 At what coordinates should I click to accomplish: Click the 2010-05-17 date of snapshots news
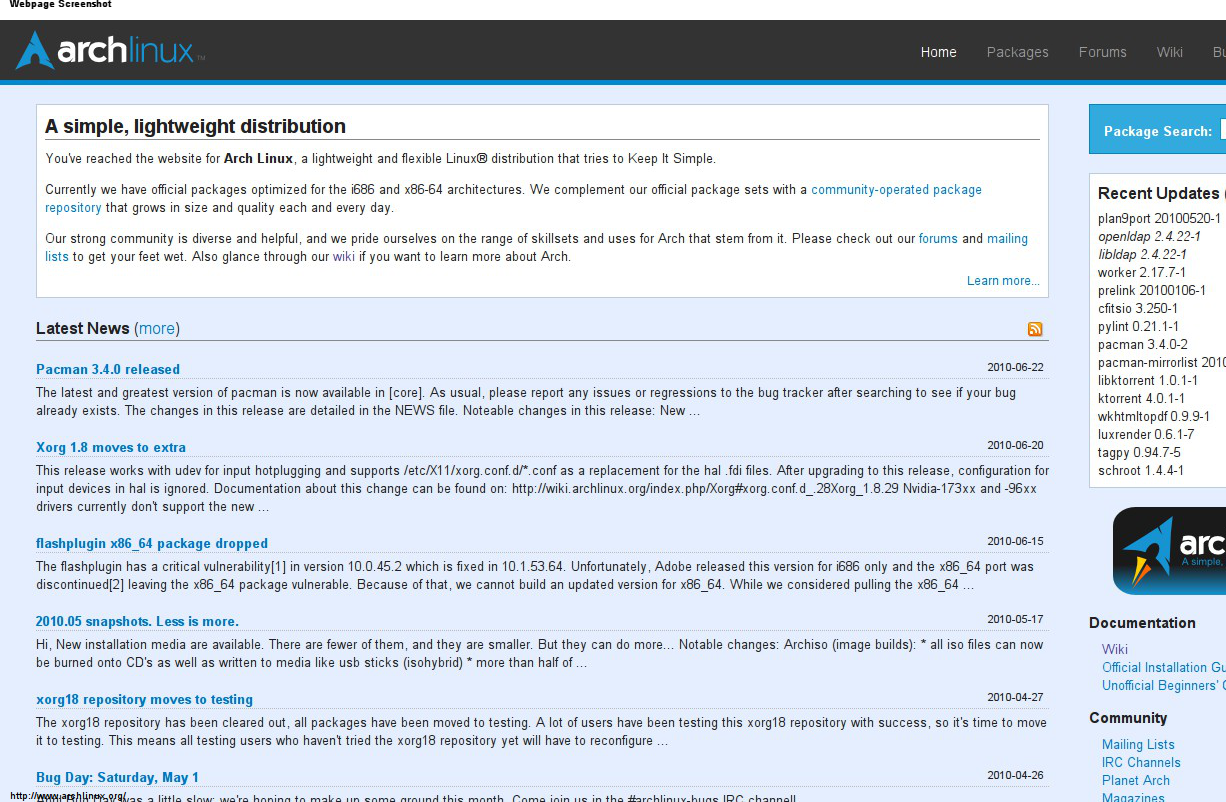coord(1015,619)
